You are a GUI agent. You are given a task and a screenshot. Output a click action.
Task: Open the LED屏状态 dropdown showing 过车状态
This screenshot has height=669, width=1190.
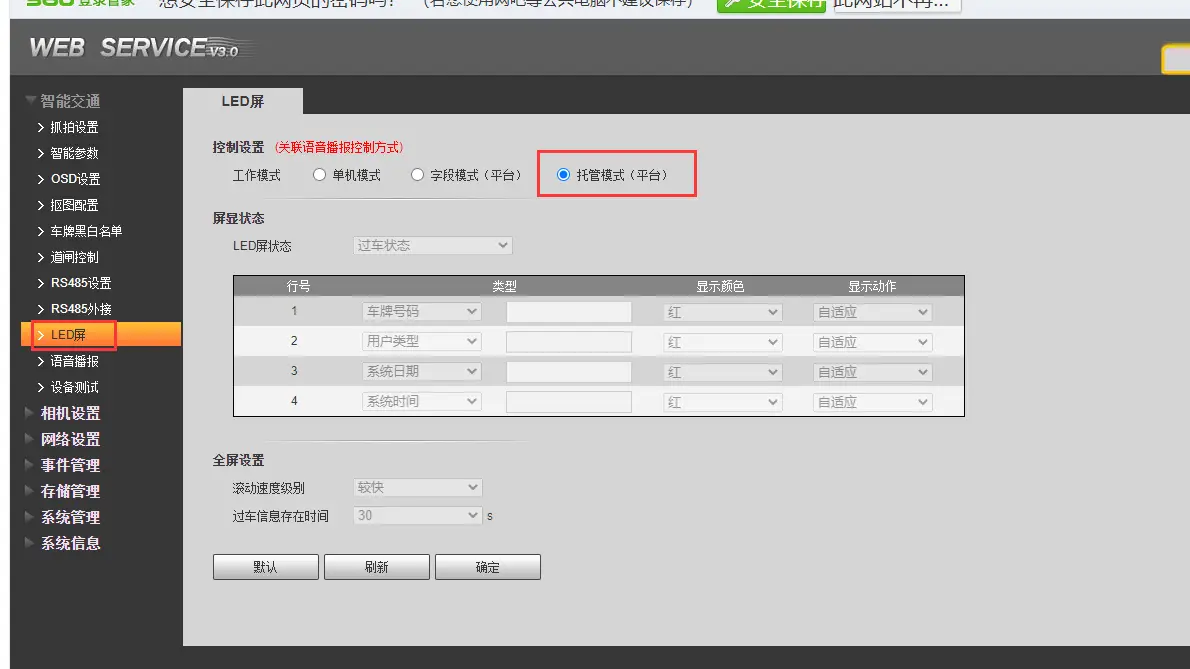(431, 245)
